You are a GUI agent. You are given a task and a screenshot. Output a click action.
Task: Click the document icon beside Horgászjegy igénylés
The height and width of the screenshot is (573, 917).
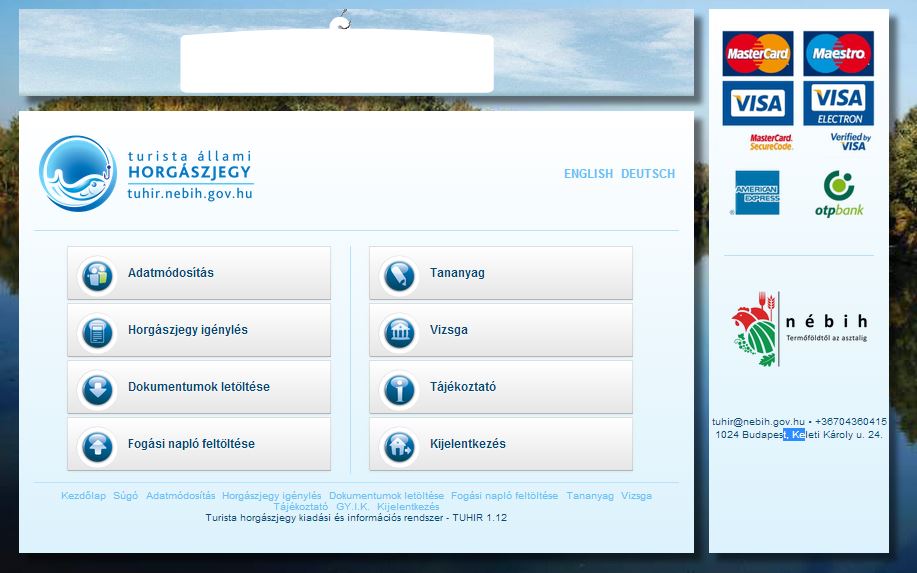(98, 331)
